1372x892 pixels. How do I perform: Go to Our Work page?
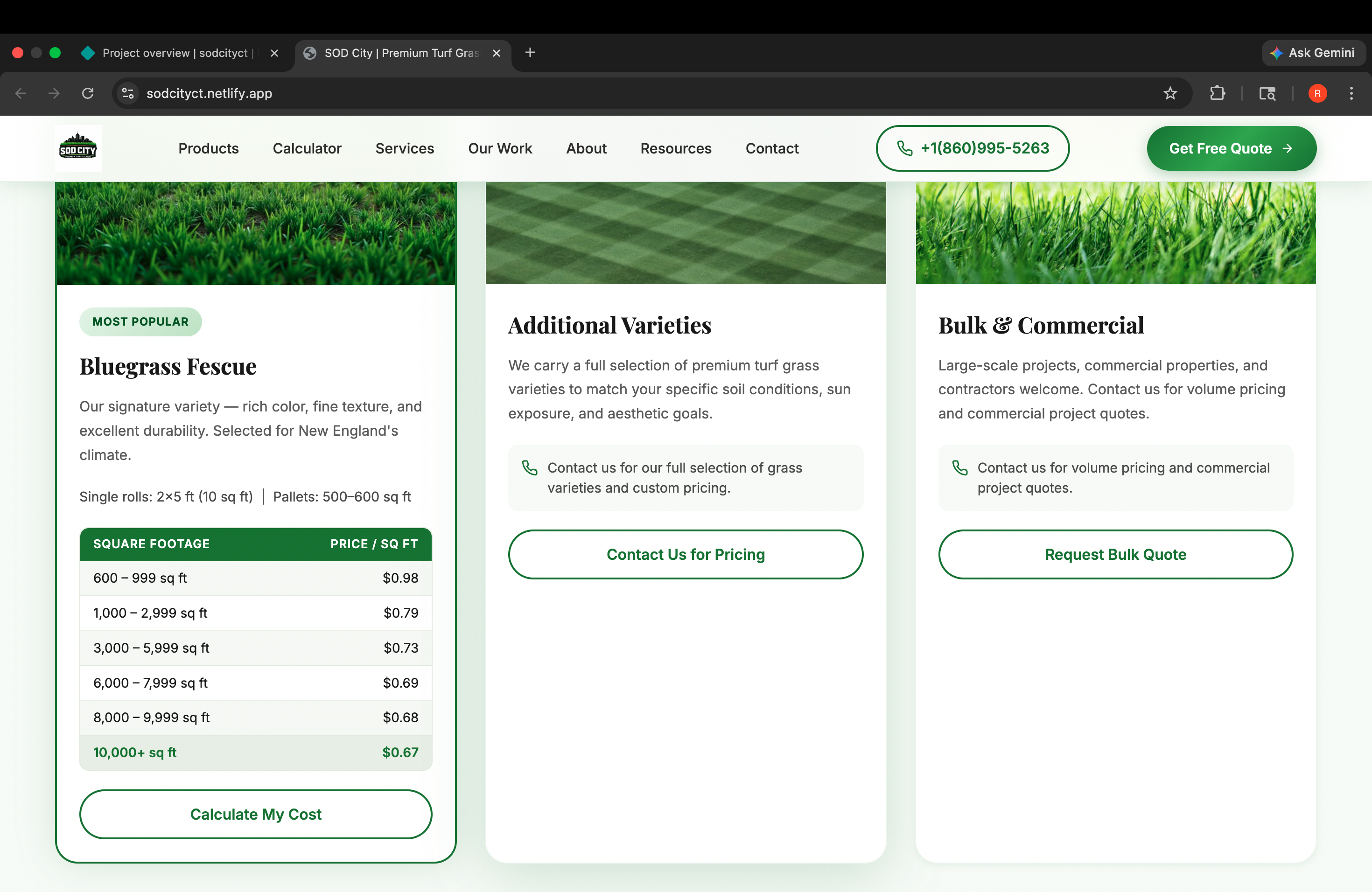tap(500, 149)
